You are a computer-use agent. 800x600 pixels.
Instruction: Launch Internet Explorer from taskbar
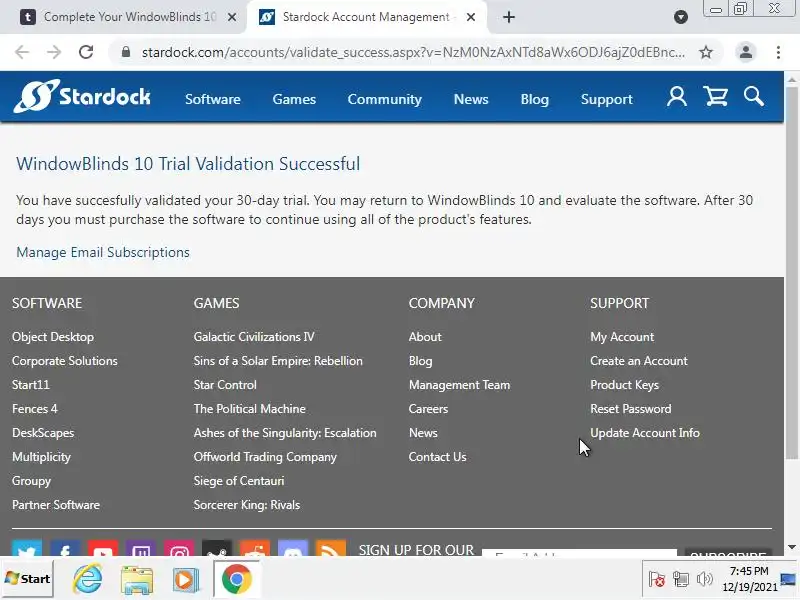[x=88, y=579]
